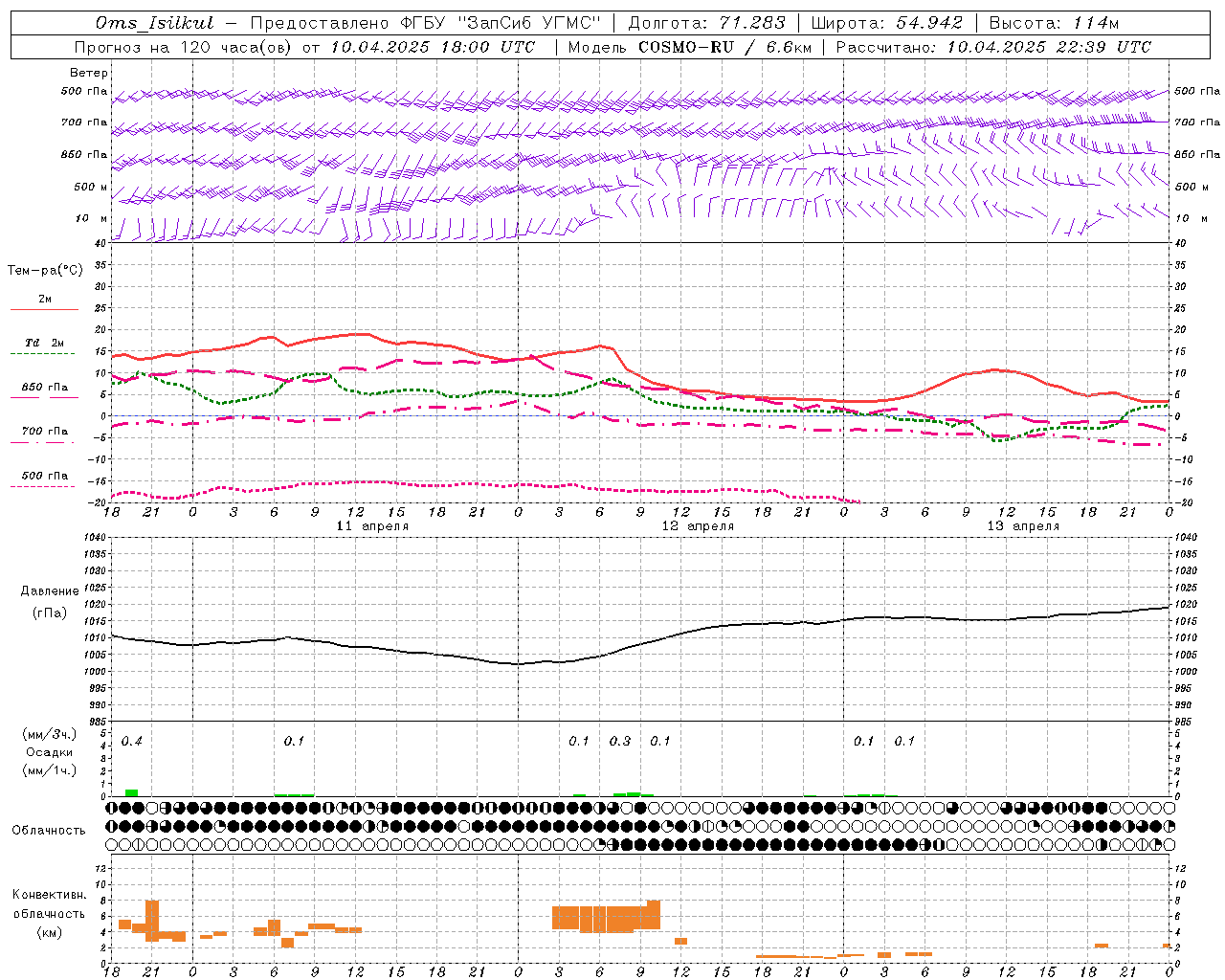The height and width of the screenshot is (980, 1225).
Task: Click the (км) unit label under облачность
Action: pyautogui.click(x=50, y=932)
